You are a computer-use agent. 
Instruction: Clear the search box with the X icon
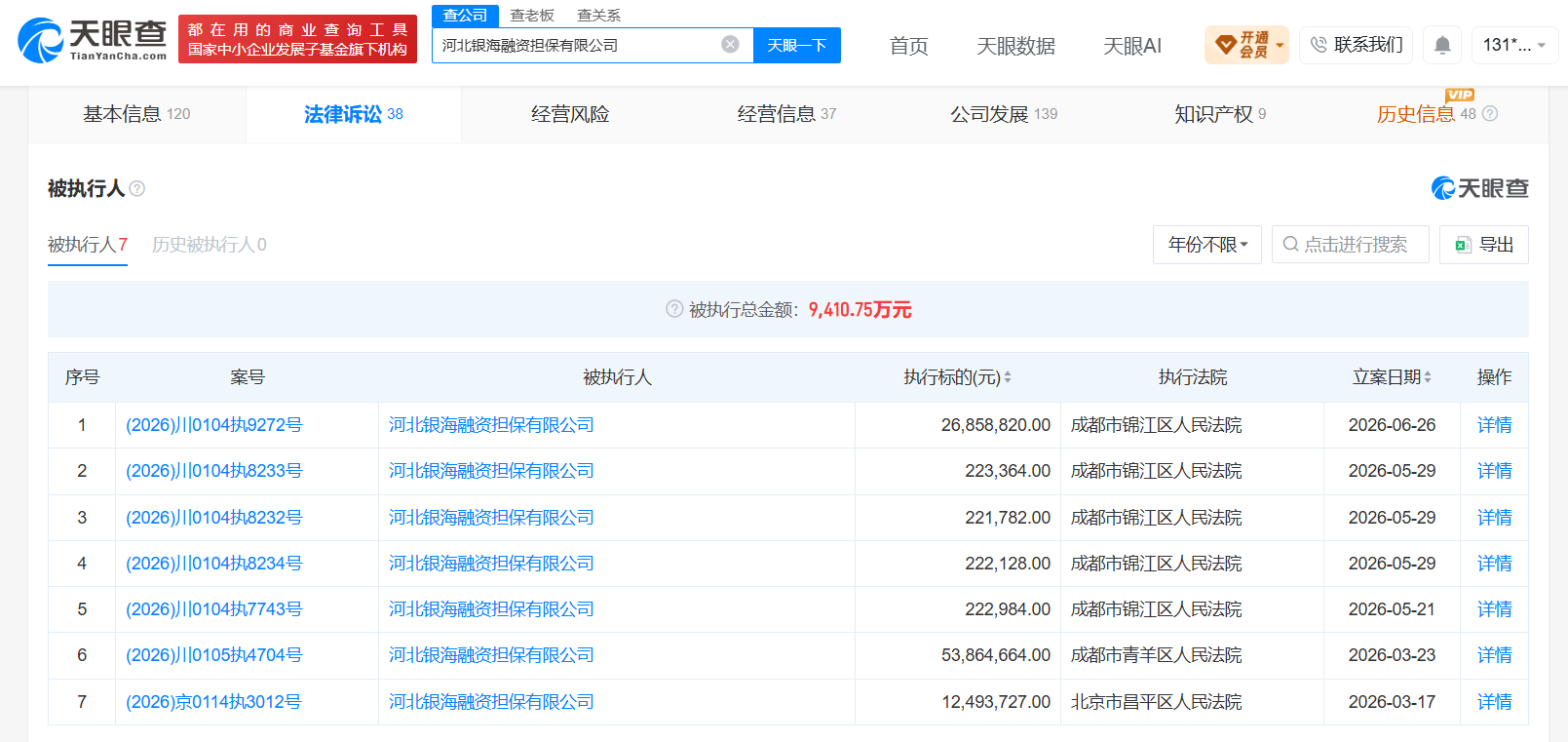click(x=730, y=45)
